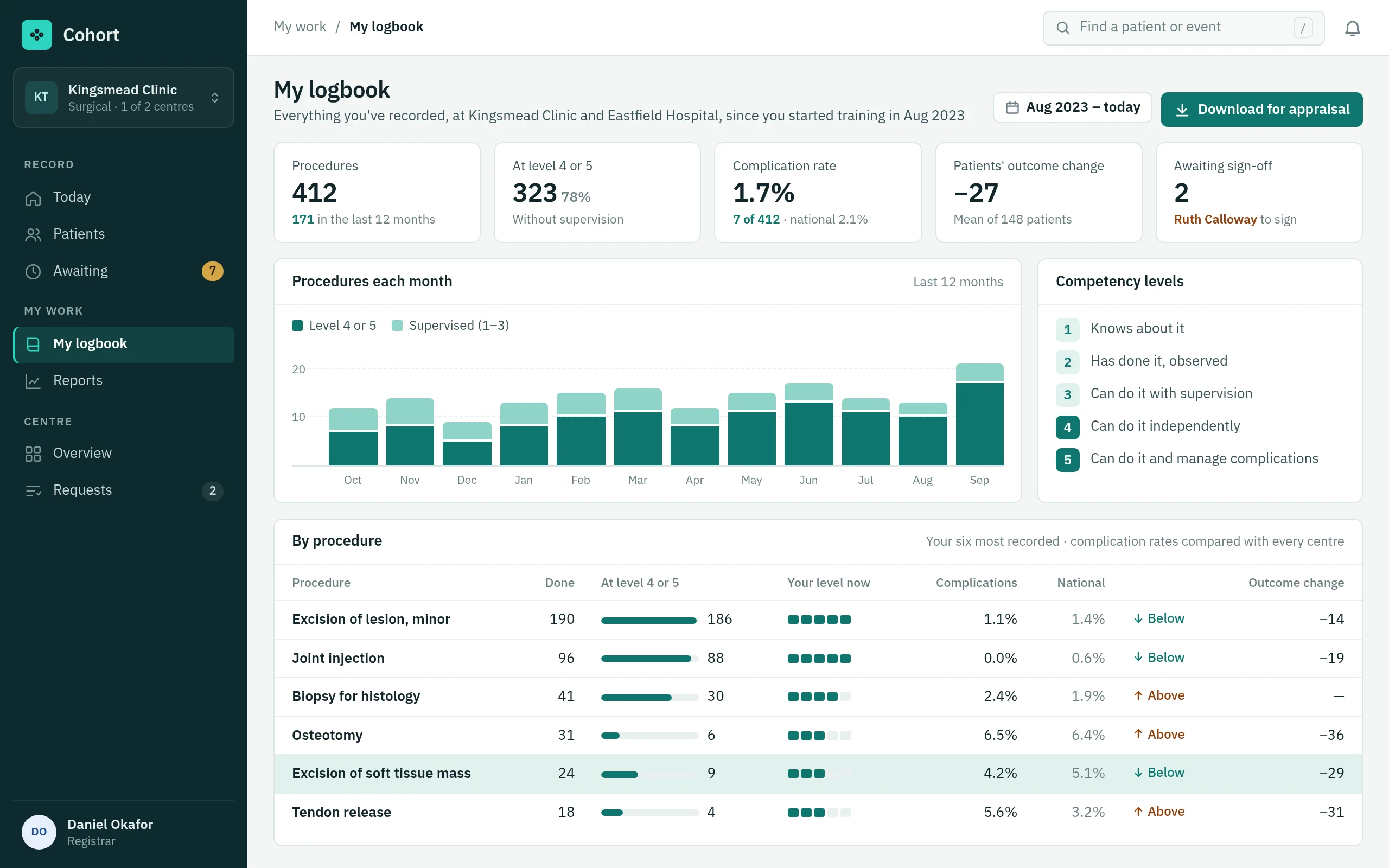
Task: Click the Cohort logo icon
Action: tap(37, 35)
